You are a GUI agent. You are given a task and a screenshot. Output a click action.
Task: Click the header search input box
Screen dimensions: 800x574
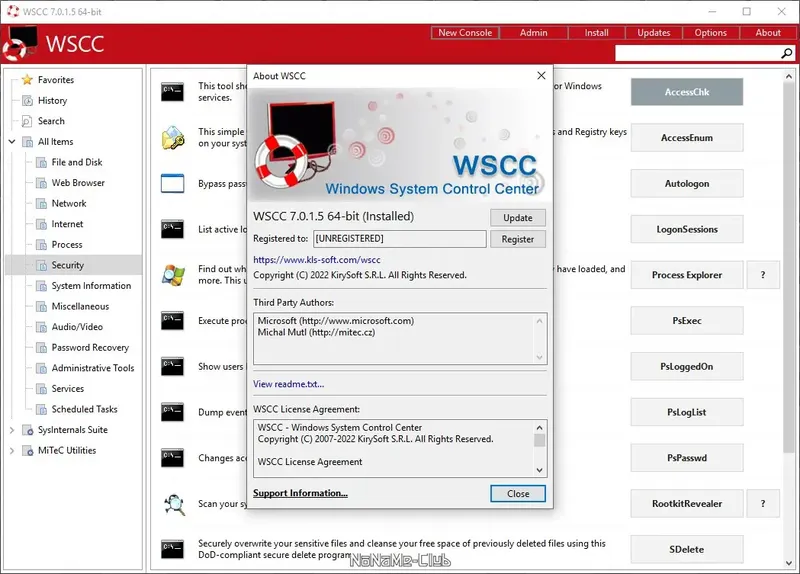click(x=697, y=53)
